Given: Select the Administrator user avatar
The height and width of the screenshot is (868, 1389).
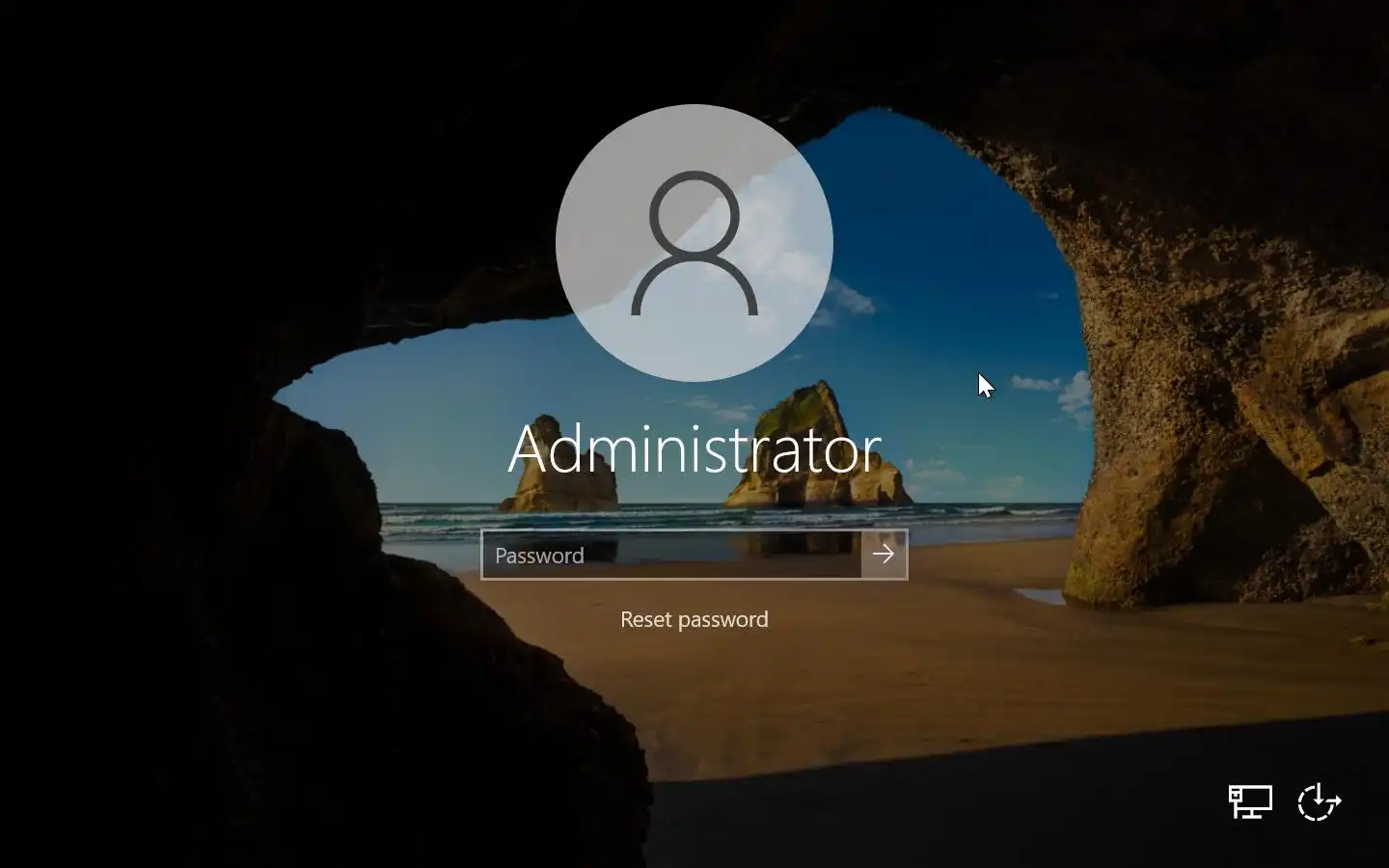Looking at the screenshot, I should tap(694, 243).
